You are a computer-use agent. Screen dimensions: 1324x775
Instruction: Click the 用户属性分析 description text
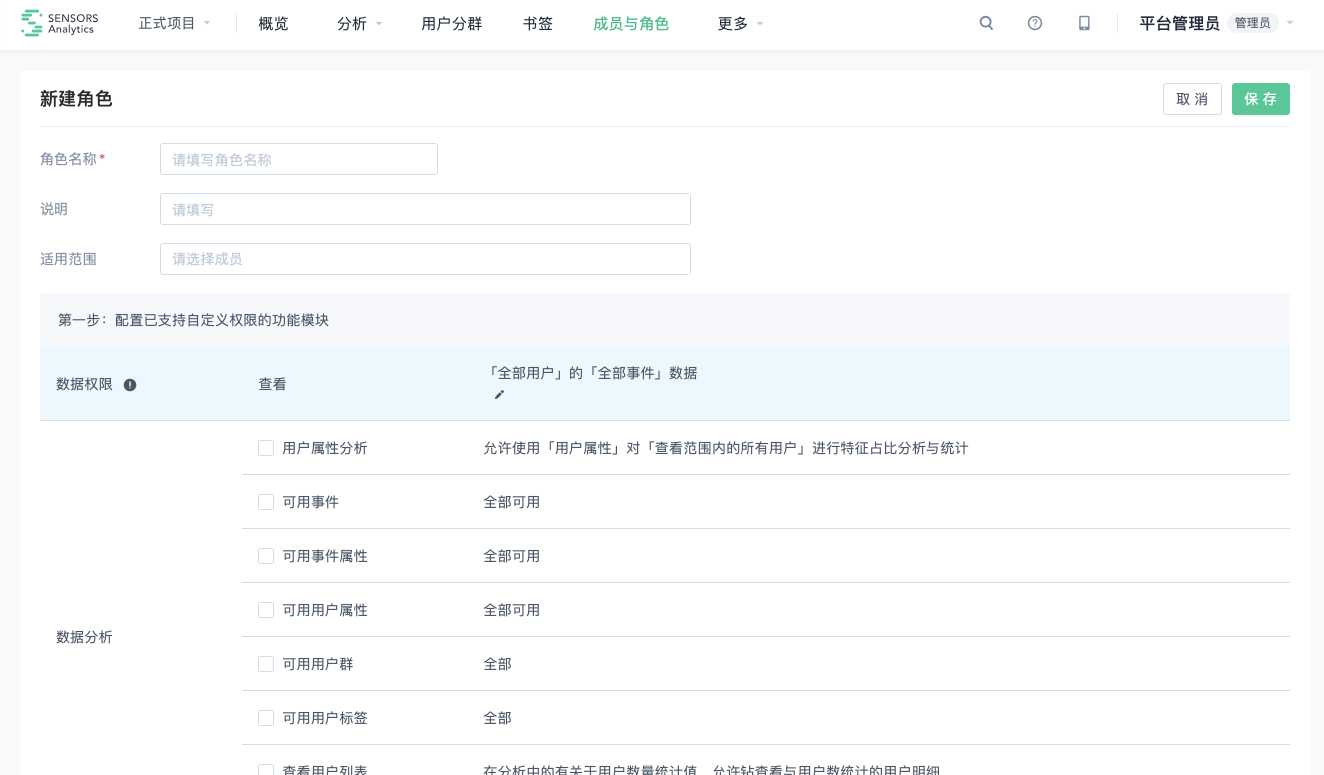[726, 448]
